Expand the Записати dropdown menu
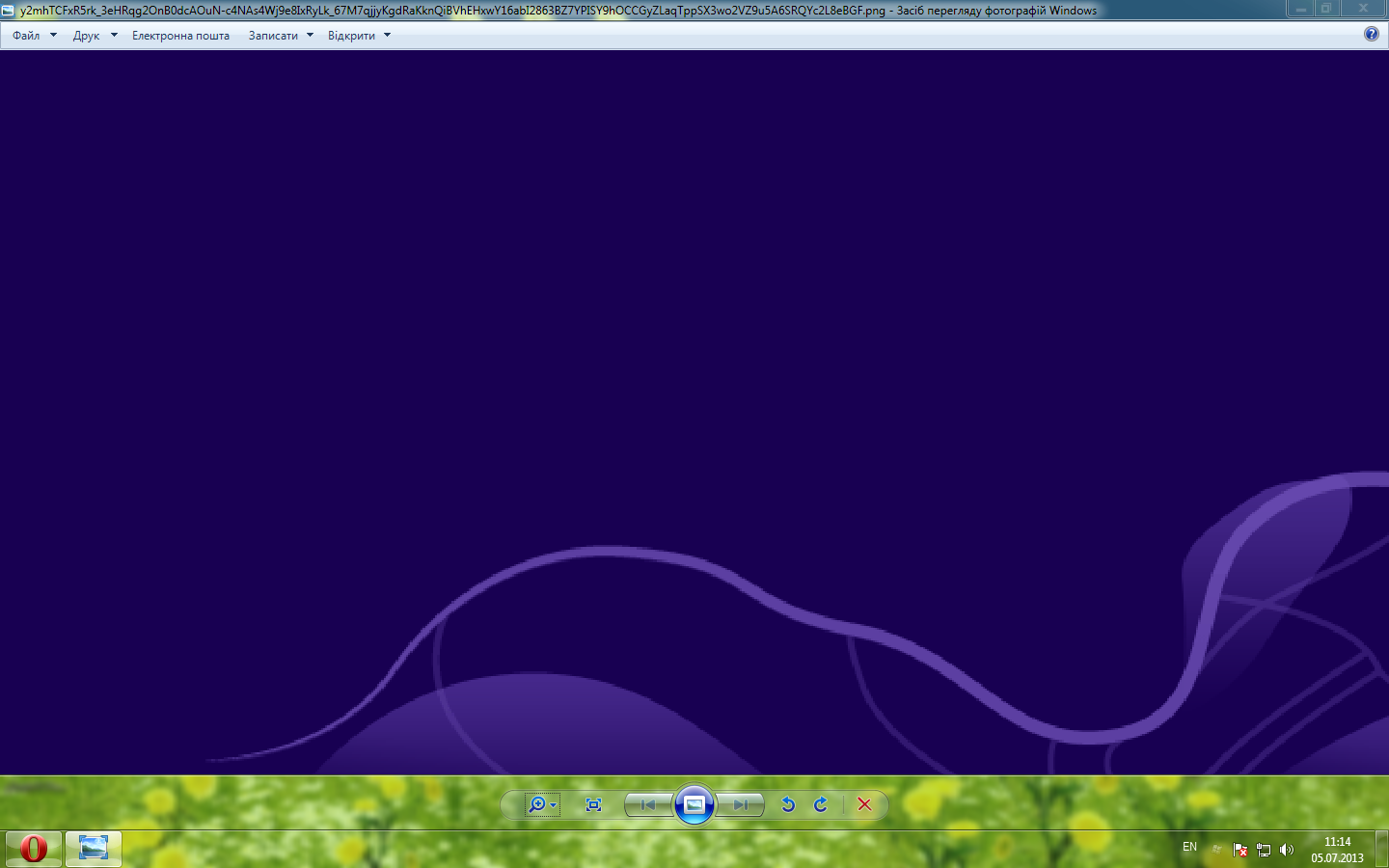 (281, 36)
